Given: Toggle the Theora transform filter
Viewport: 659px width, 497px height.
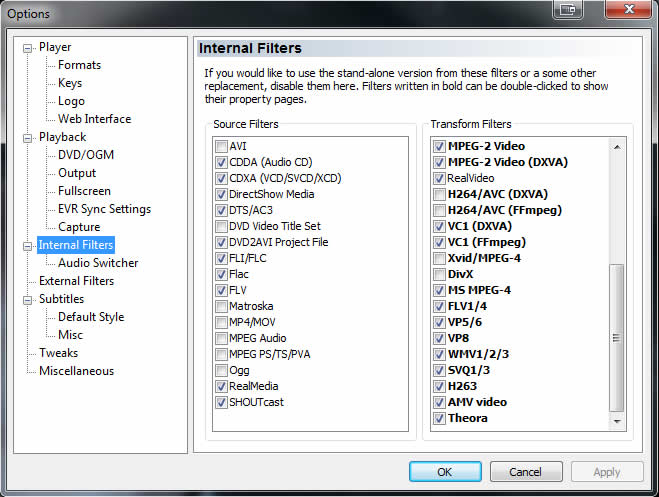Looking at the screenshot, I should pyautogui.click(x=439, y=418).
